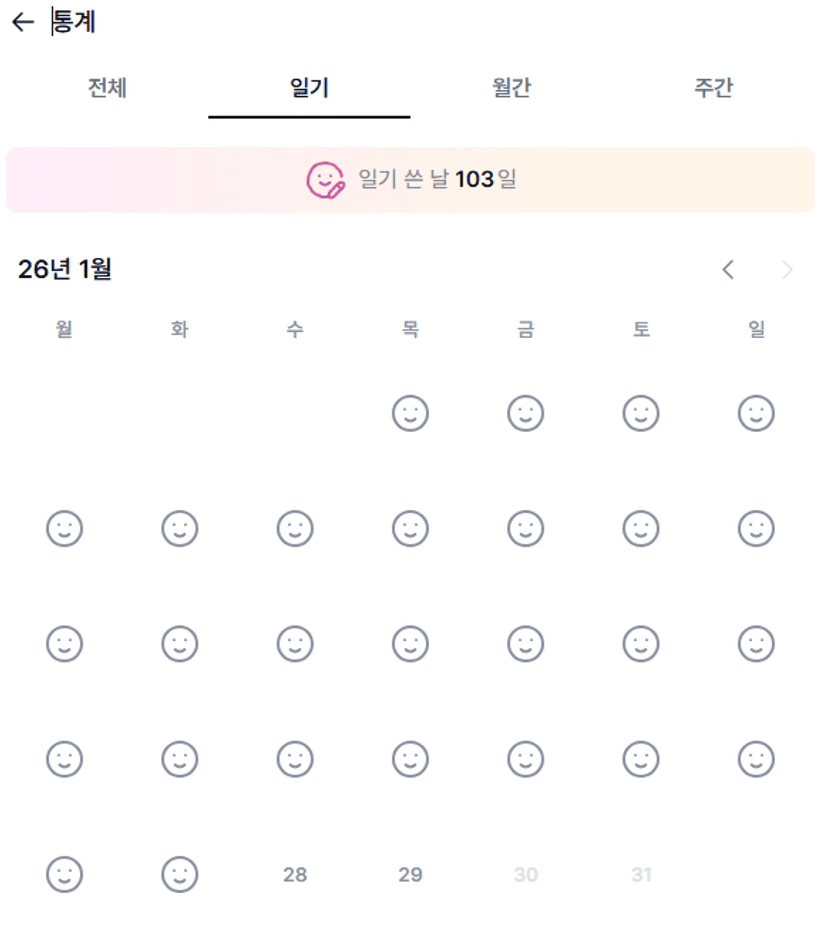This screenshot has height=945, width=827.
Task: Open the smiley for Tuesday January 27
Action: tap(180, 875)
